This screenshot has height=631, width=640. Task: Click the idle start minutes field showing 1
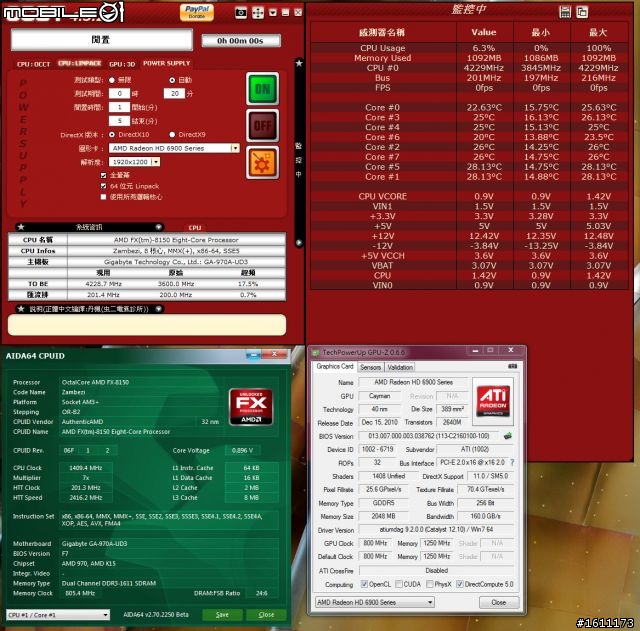119,107
